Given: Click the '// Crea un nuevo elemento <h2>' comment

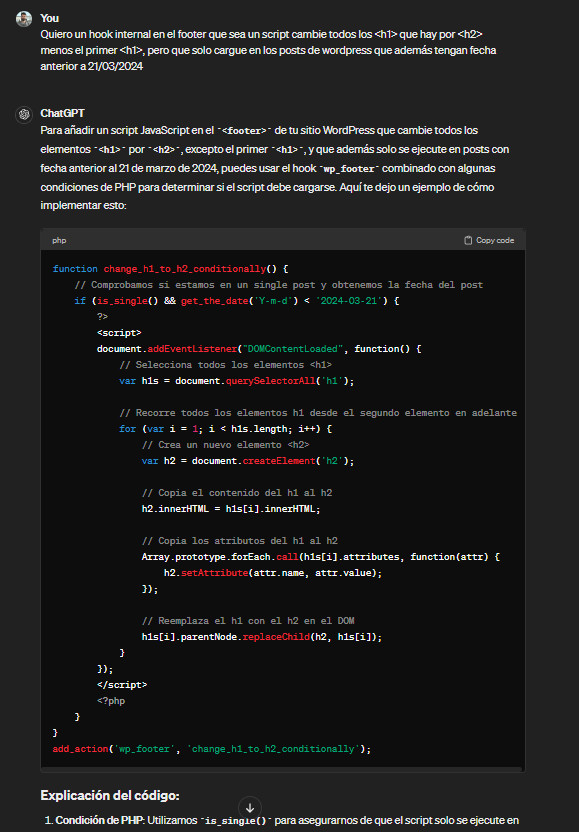Looking at the screenshot, I should tap(226, 445).
